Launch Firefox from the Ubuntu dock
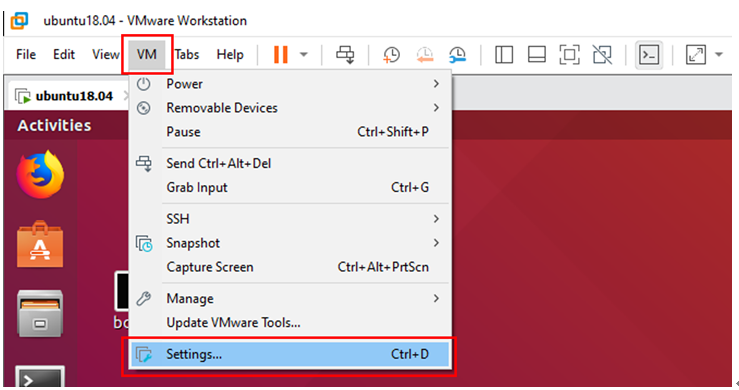The image size is (739, 390). pyautogui.click(x=40, y=174)
